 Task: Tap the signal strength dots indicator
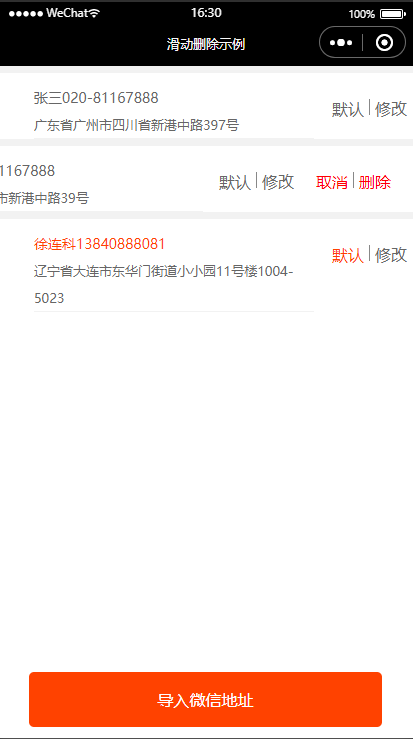pyautogui.click(x=26, y=14)
